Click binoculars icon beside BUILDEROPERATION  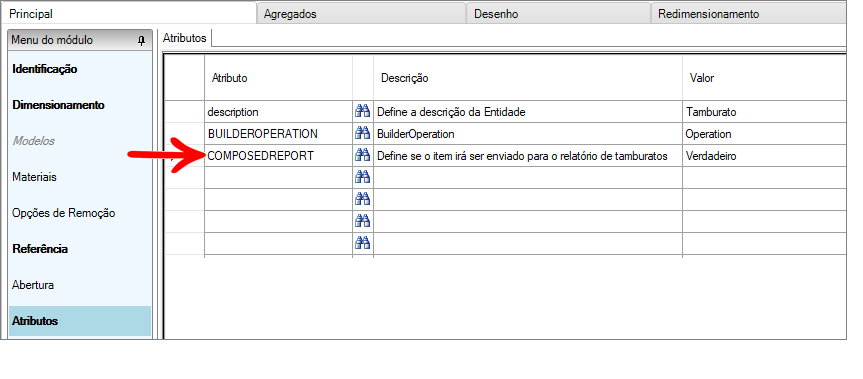pos(362,134)
